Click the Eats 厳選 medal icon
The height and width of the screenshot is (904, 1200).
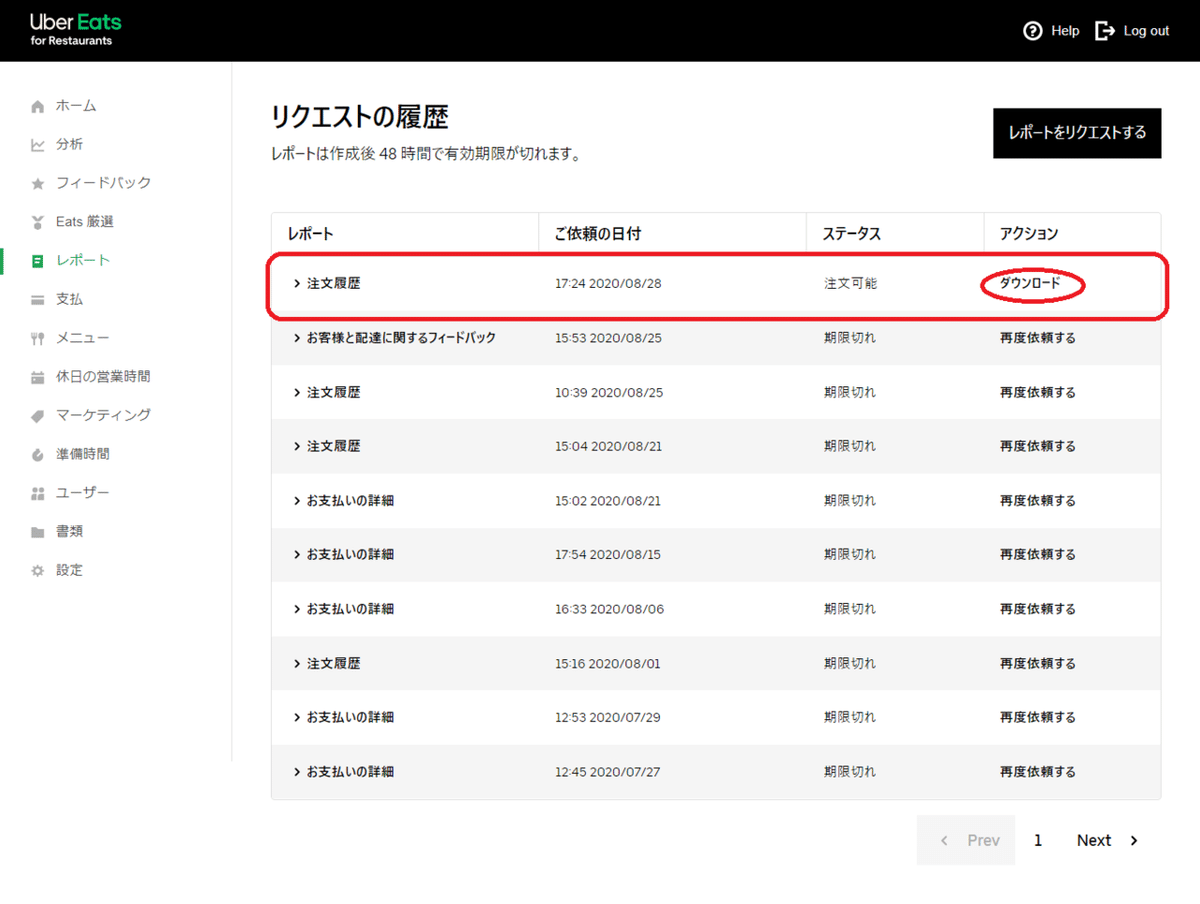point(38,222)
